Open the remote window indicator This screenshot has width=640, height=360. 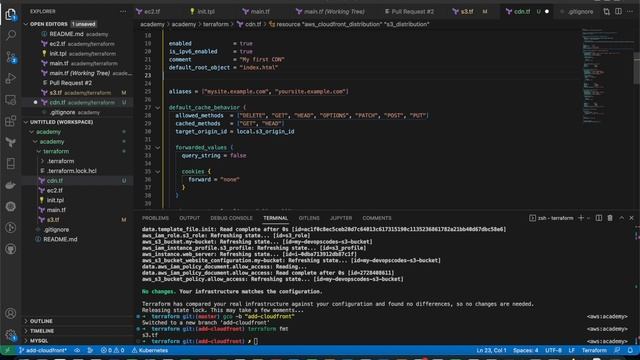pos(7,350)
